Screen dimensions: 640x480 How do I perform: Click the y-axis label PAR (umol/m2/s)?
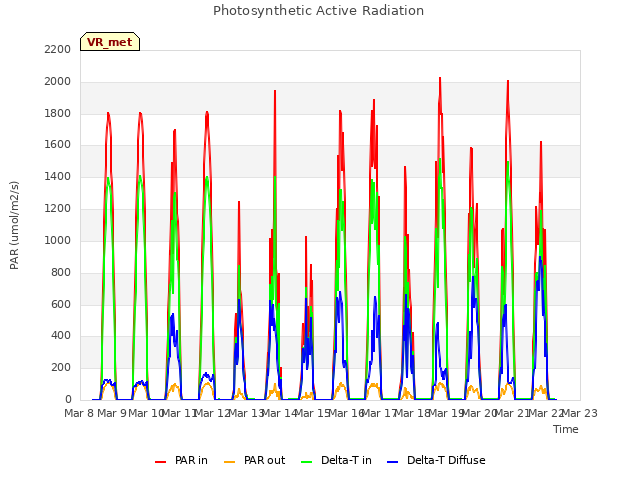click(x=14, y=225)
